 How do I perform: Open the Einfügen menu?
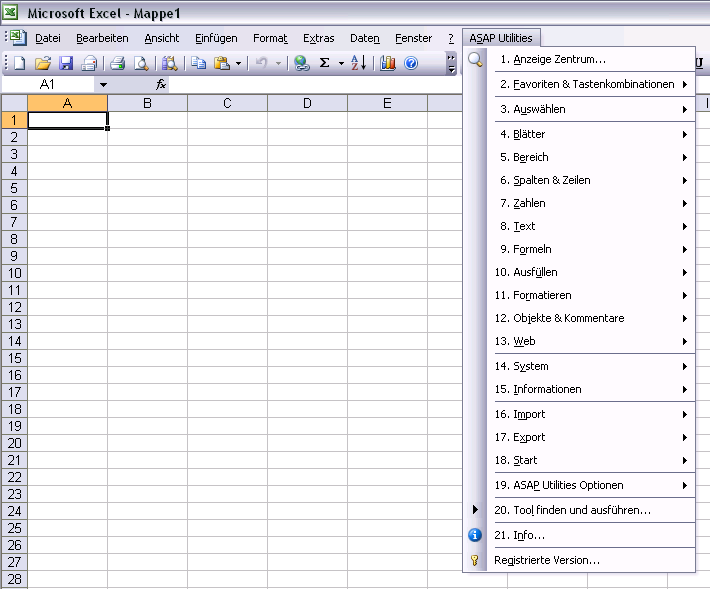point(216,38)
